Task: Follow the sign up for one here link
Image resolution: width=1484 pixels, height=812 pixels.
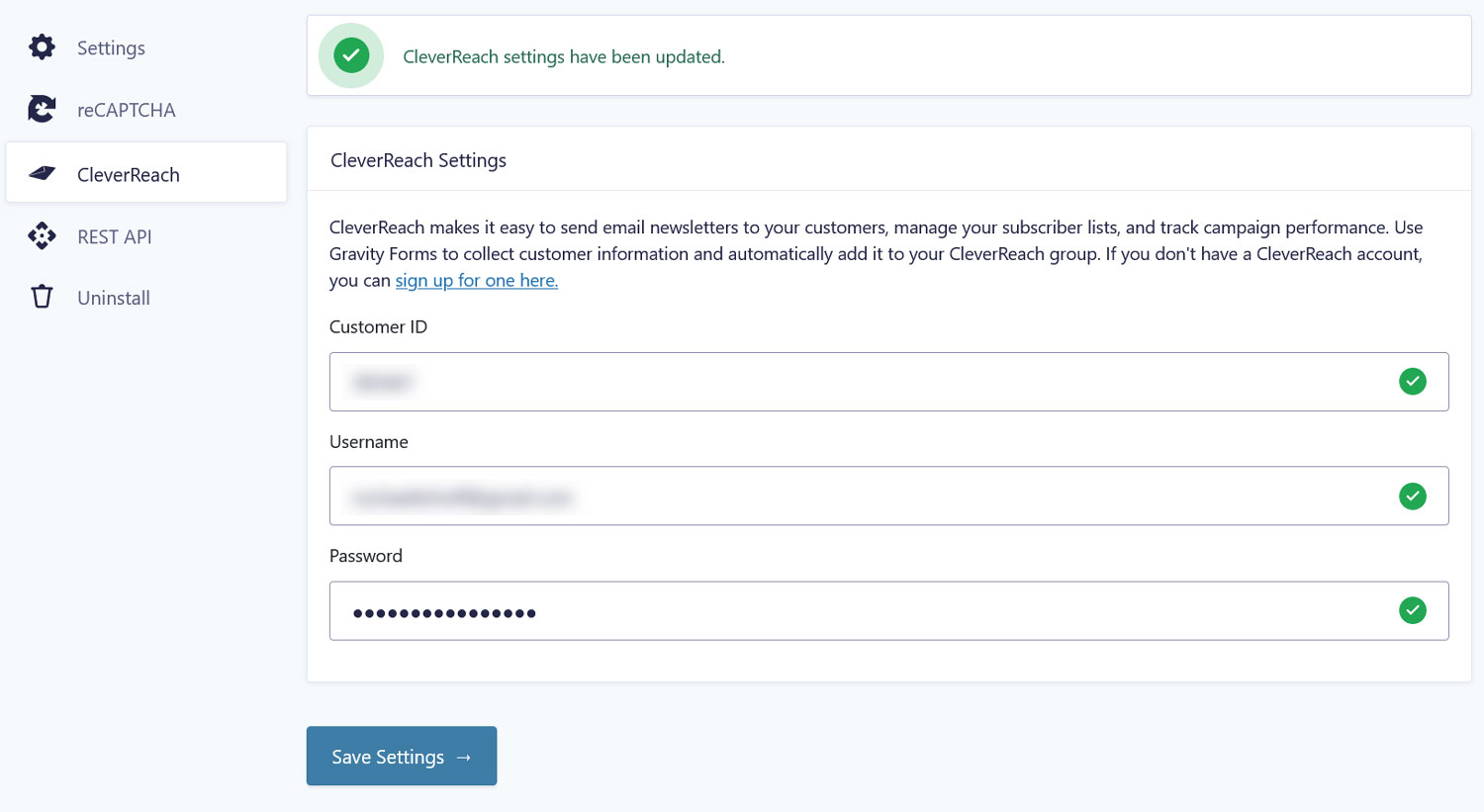Action: point(477,280)
